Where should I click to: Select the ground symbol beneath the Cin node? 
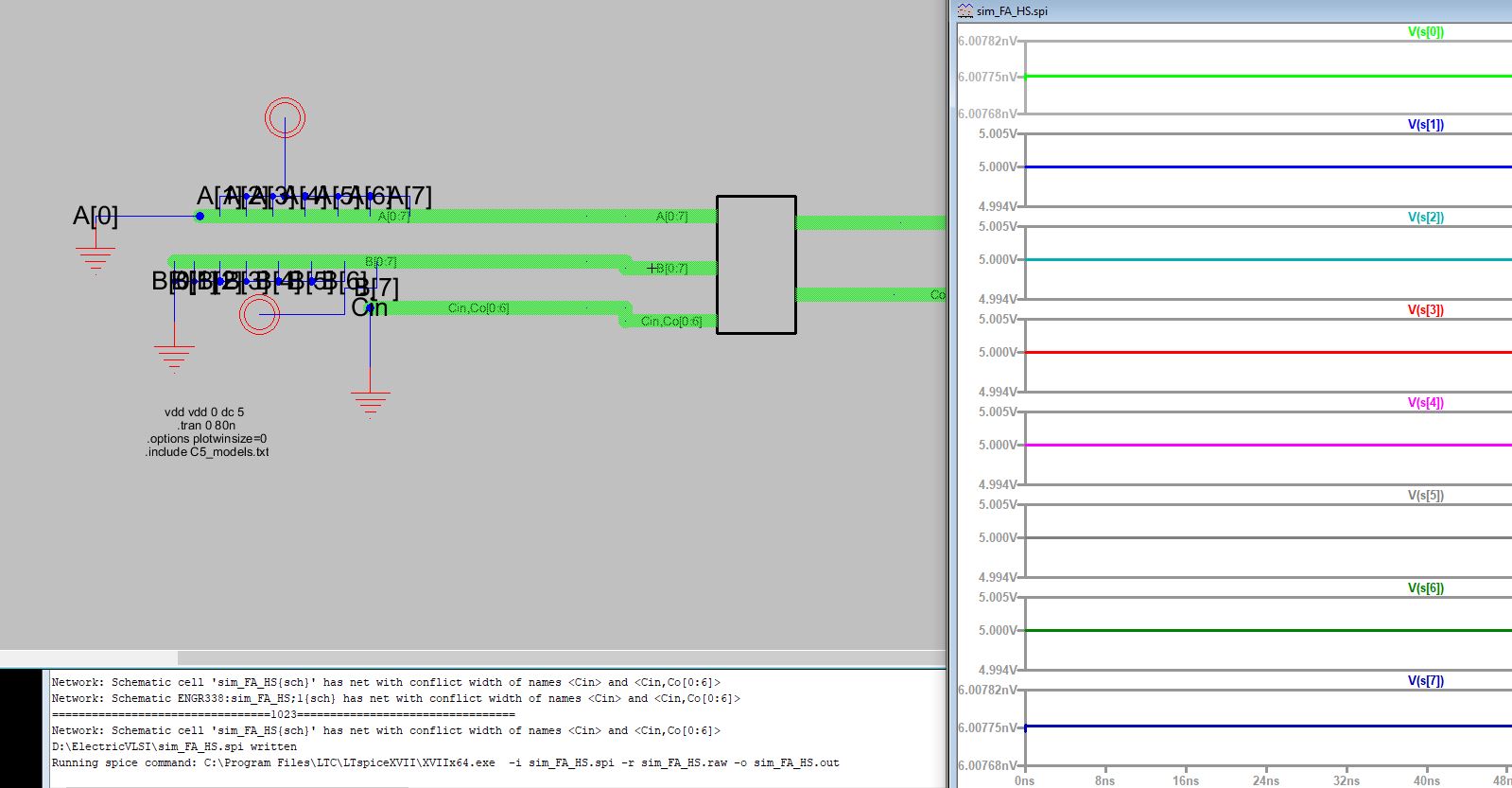370,402
